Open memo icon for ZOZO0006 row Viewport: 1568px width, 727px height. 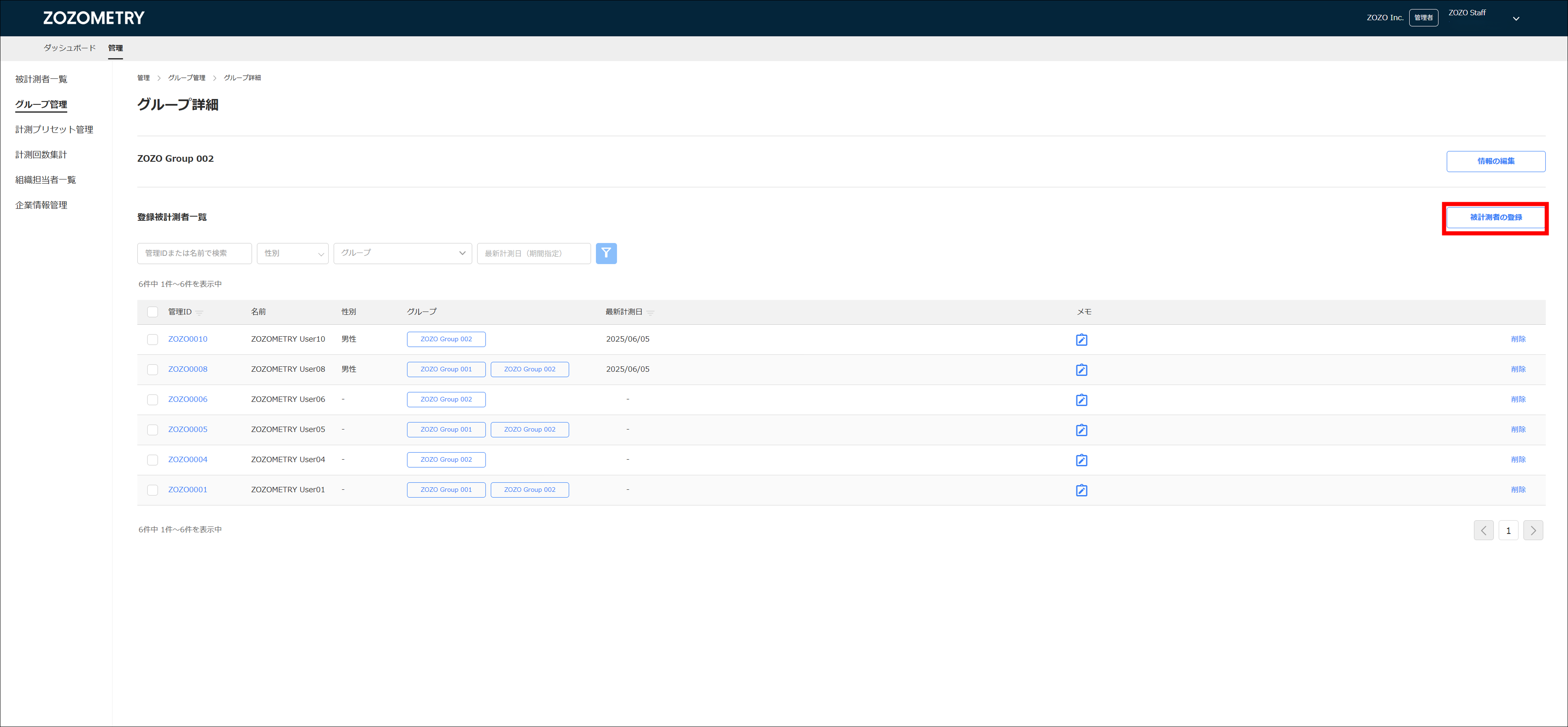1081,400
